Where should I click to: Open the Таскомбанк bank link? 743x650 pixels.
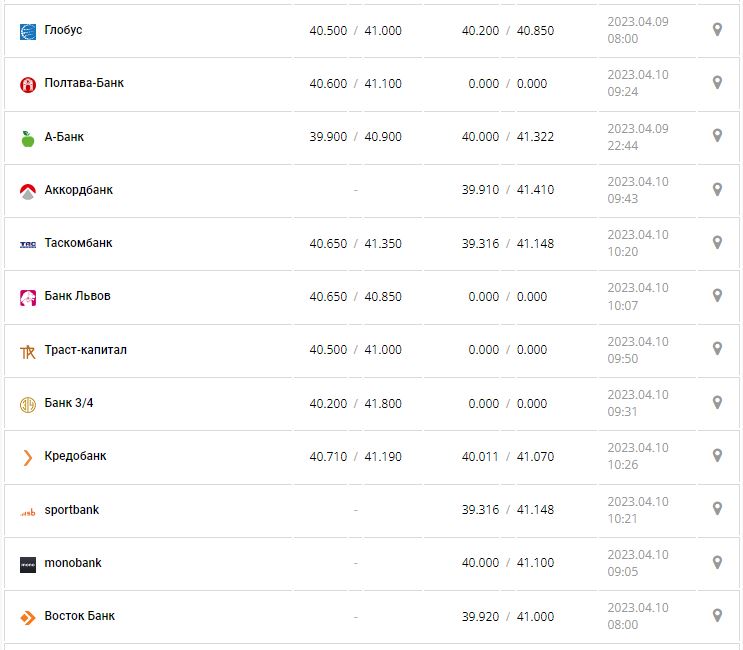point(78,243)
